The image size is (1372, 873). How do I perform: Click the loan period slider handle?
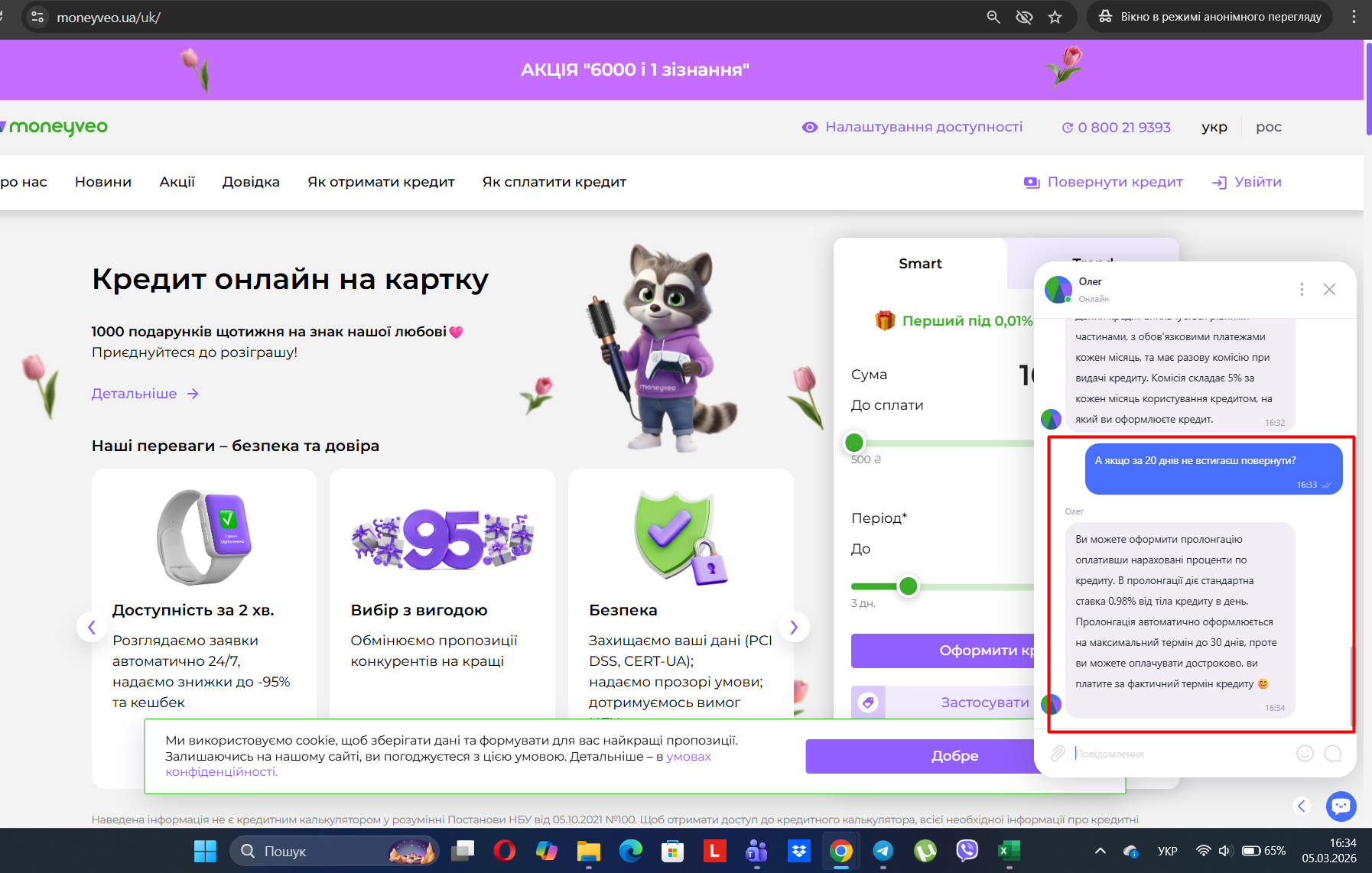909,586
